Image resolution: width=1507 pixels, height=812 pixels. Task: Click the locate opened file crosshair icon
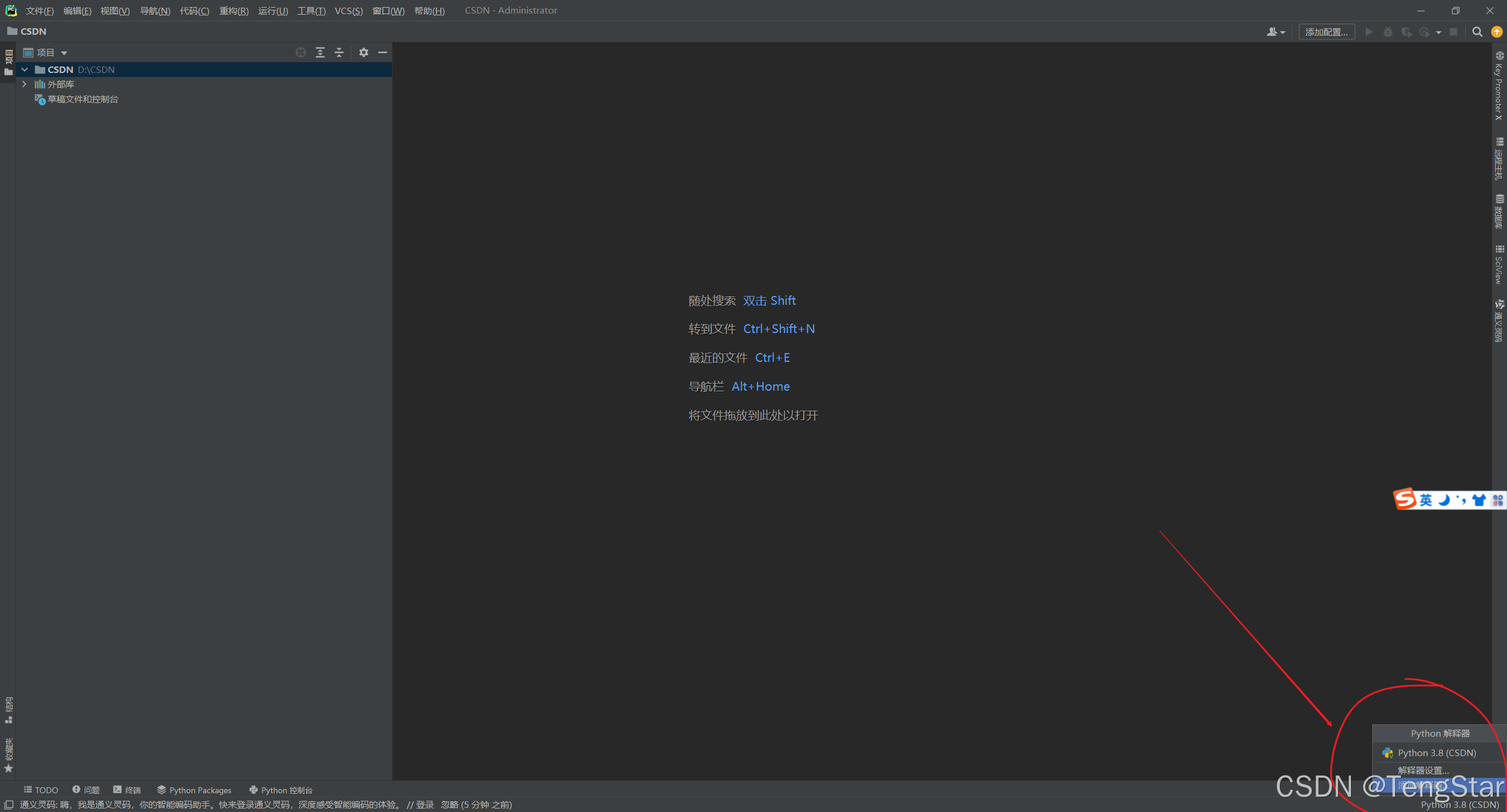[x=301, y=52]
